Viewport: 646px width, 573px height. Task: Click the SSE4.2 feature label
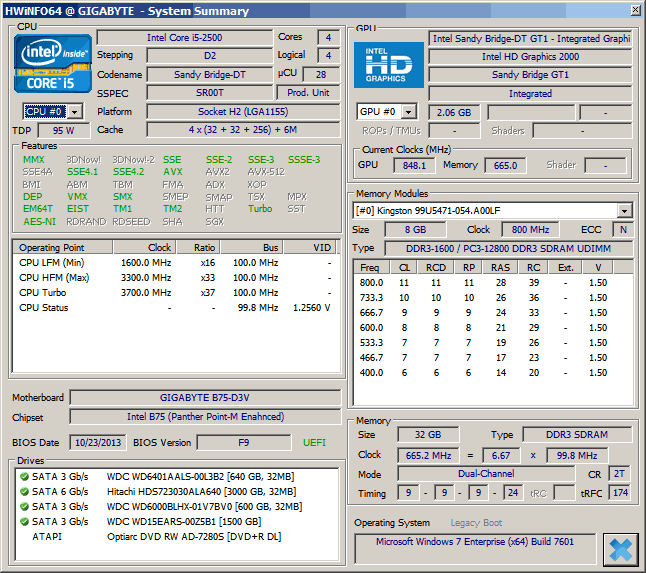tap(129, 172)
